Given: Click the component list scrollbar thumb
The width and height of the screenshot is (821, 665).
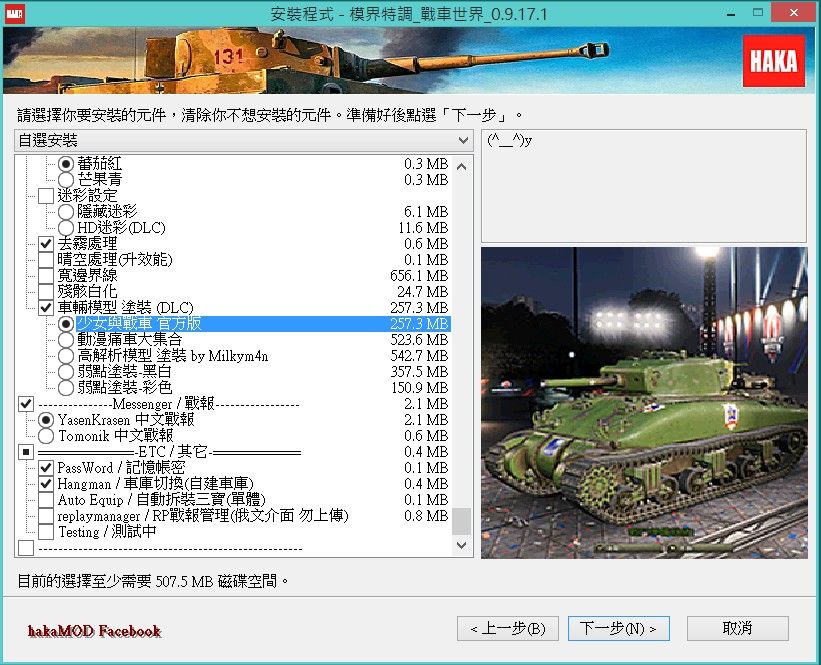Looking at the screenshot, I should (462, 521).
